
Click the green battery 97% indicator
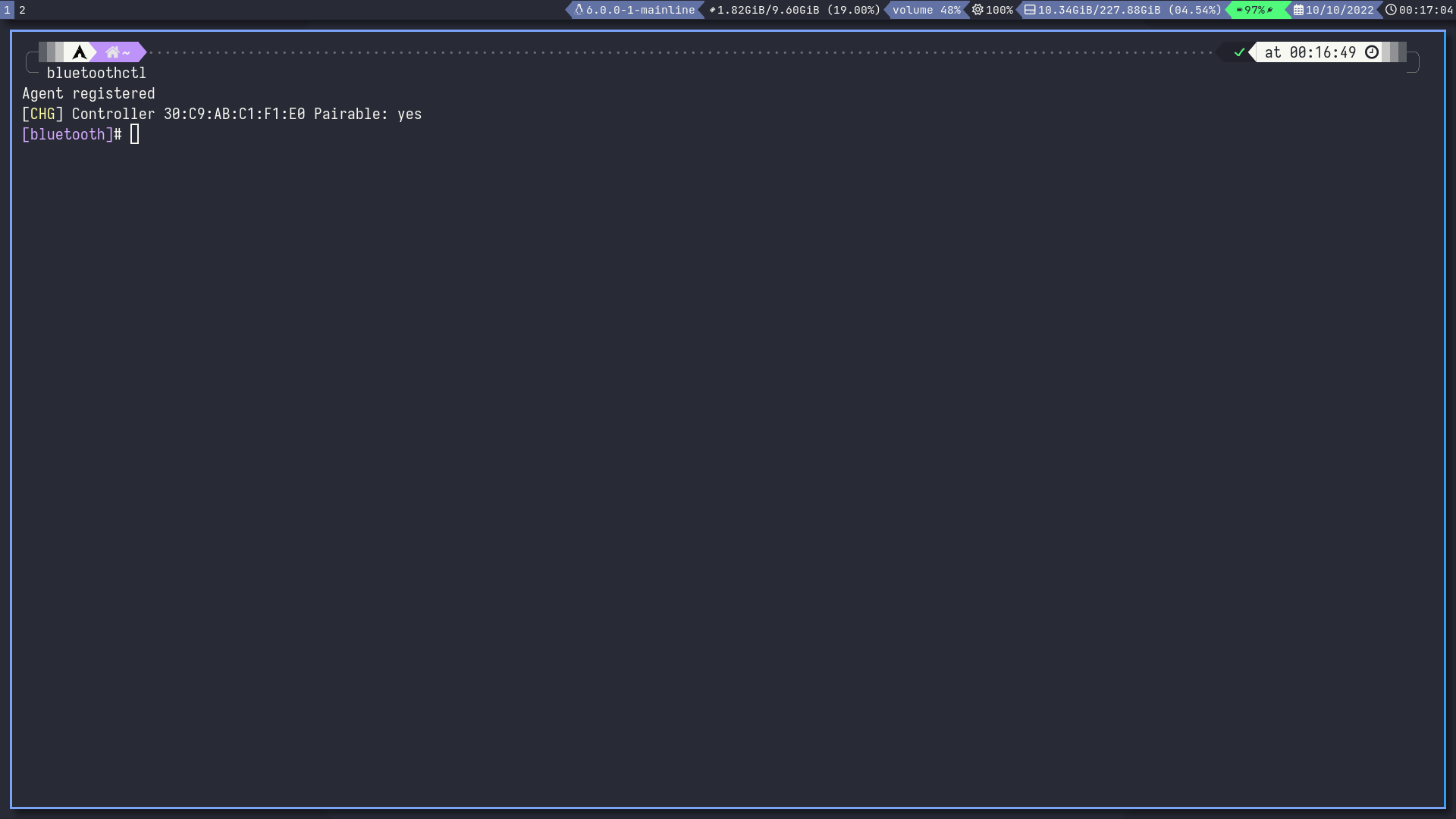pos(1254,10)
